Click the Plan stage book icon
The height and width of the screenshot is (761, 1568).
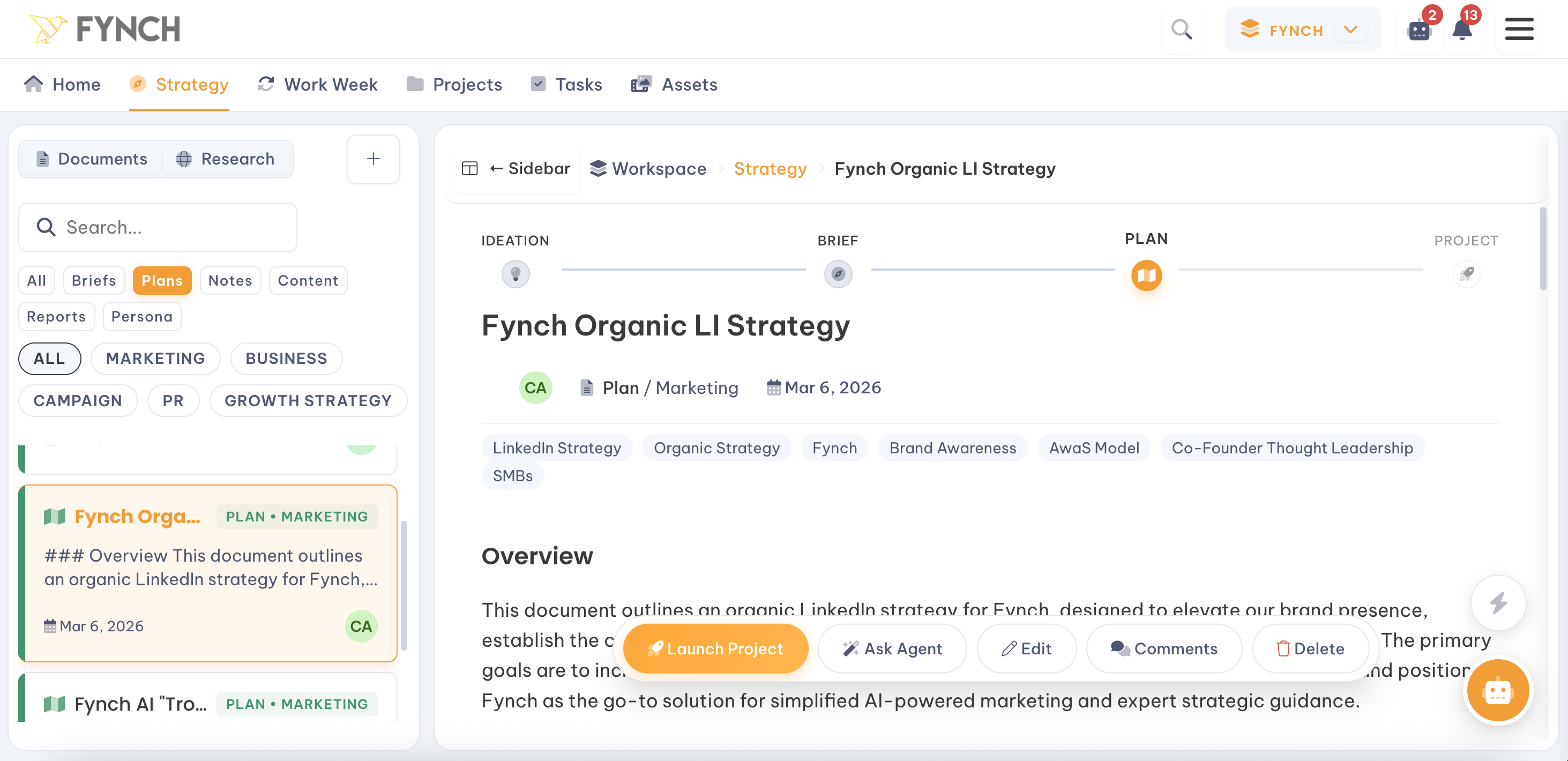[1146, 275]
